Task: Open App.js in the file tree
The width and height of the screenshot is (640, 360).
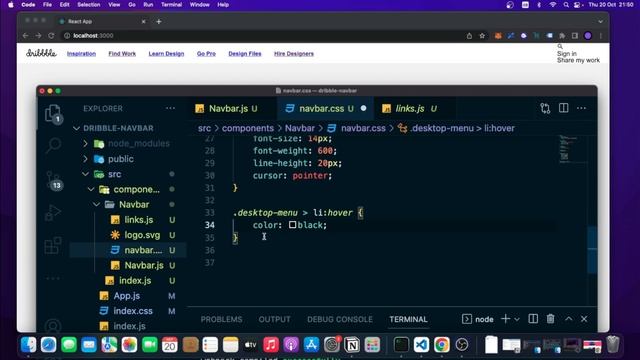Action: pos(127,296)
